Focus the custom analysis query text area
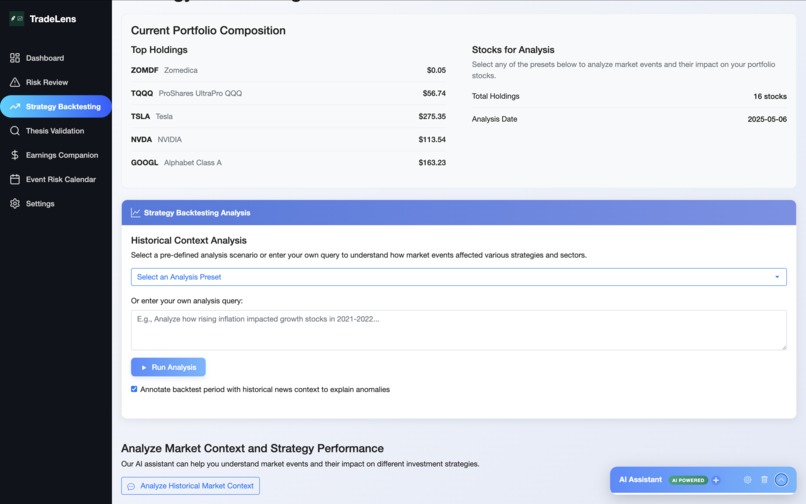The image size is (806, 504). [459, 330]
